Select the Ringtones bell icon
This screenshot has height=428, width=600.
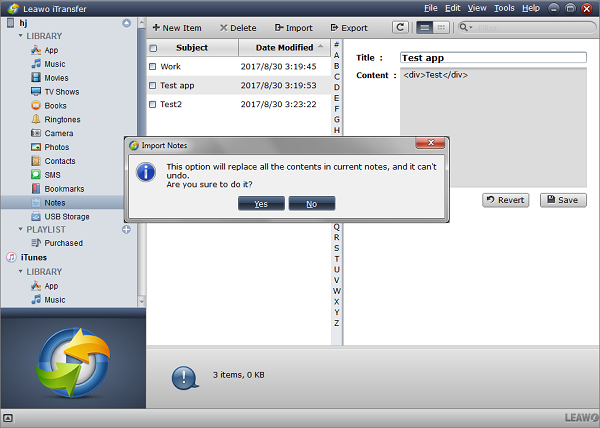click(36, 119)
